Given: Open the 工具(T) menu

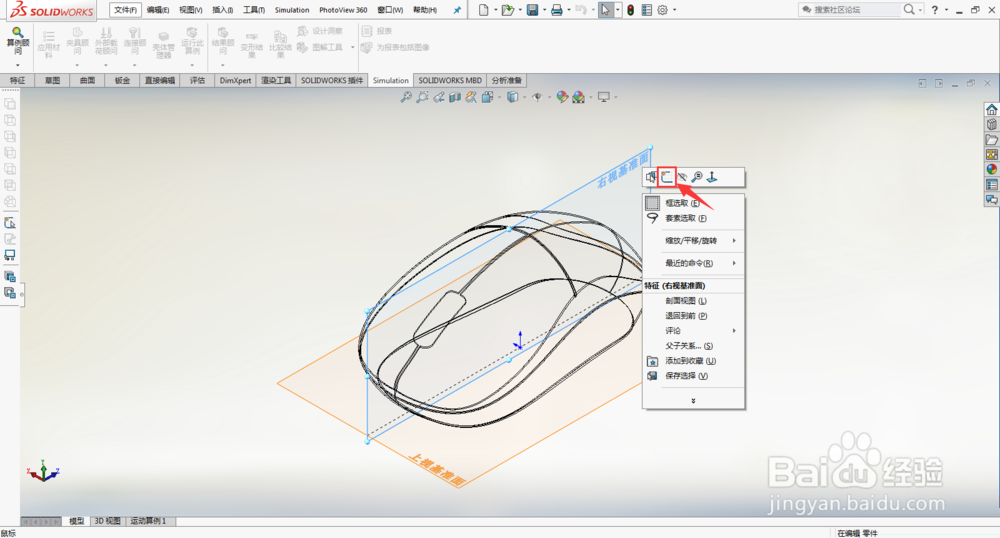Looking at the screenshot, I should pos(254,10).
